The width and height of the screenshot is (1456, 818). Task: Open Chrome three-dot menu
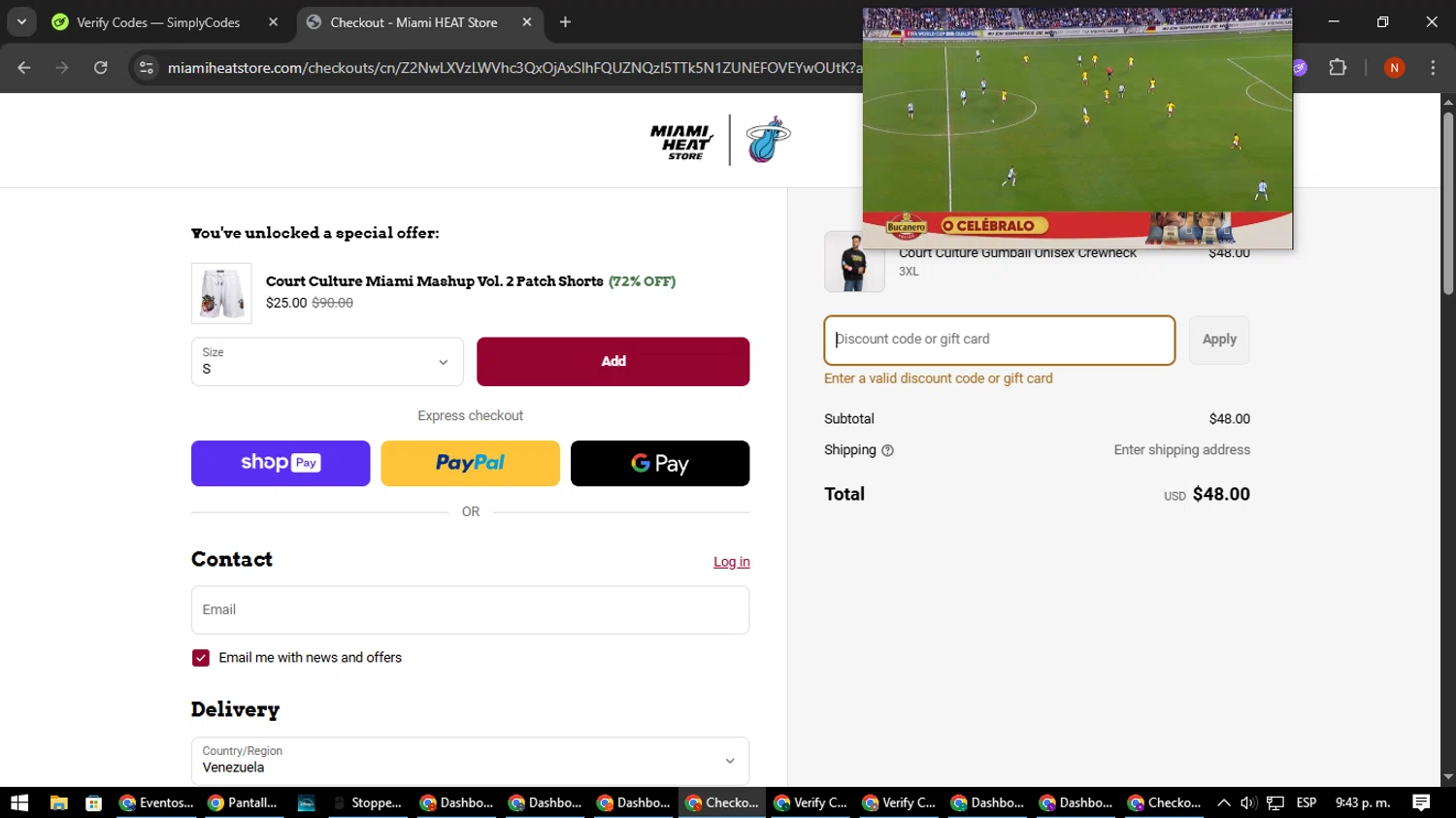point(1433,67)
